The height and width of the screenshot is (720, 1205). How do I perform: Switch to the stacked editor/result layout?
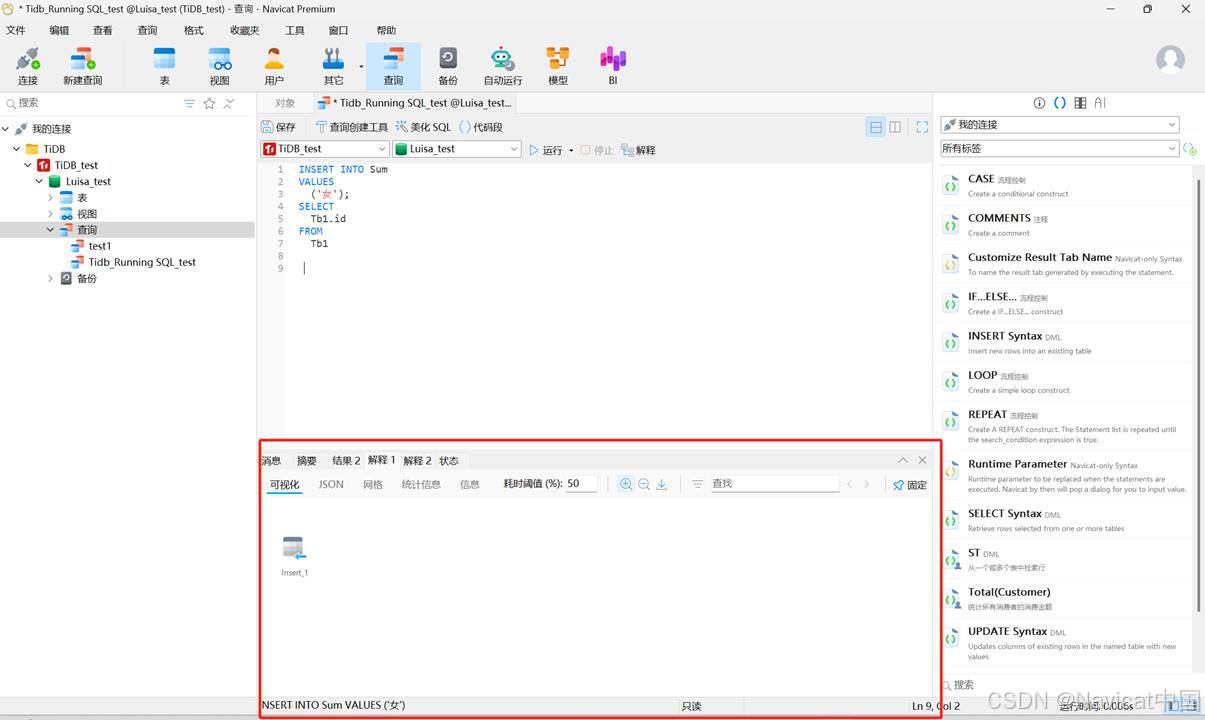tap(876, 127)
